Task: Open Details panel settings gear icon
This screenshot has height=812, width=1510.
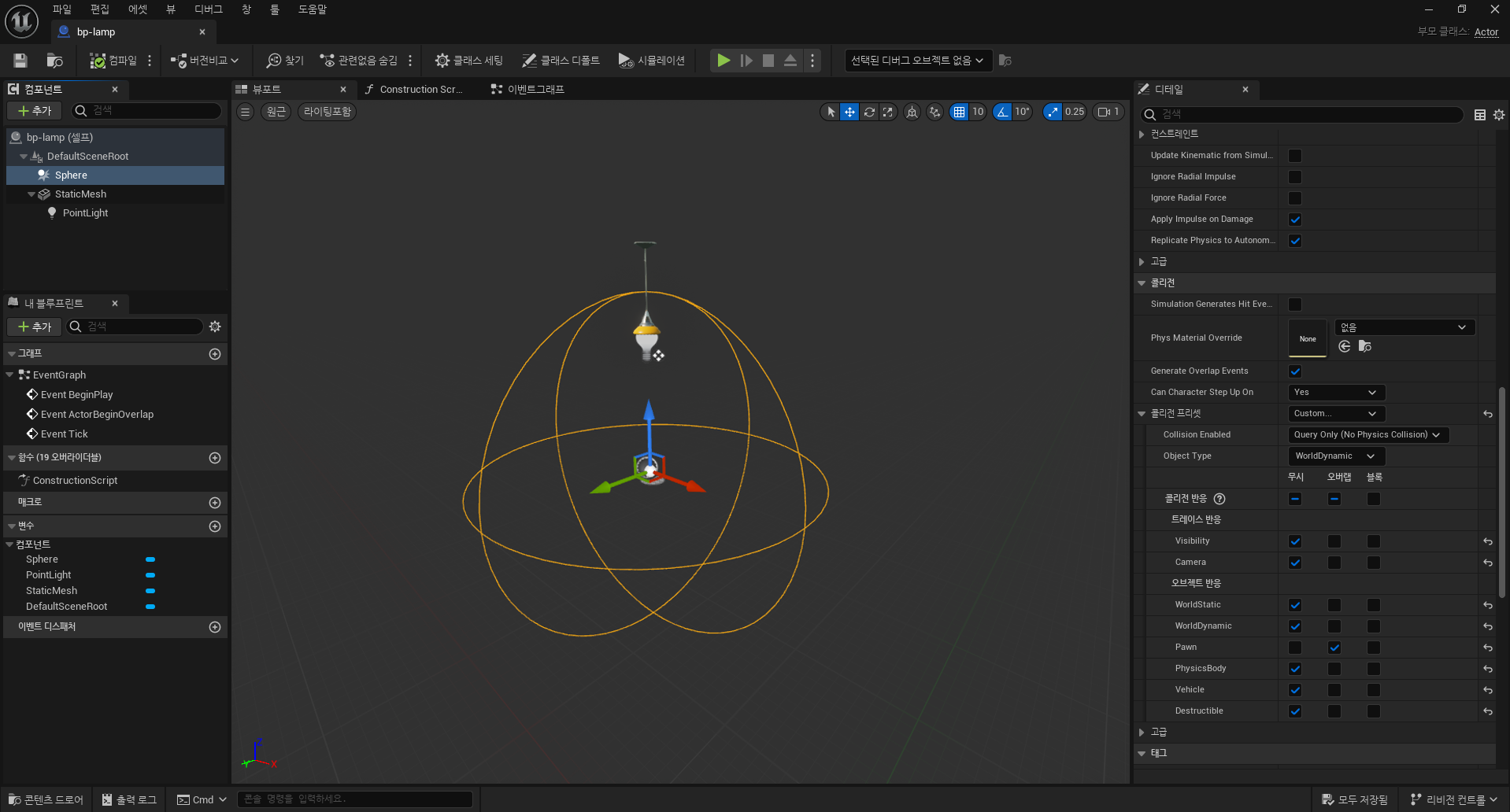Action: tap(1499, 115)
